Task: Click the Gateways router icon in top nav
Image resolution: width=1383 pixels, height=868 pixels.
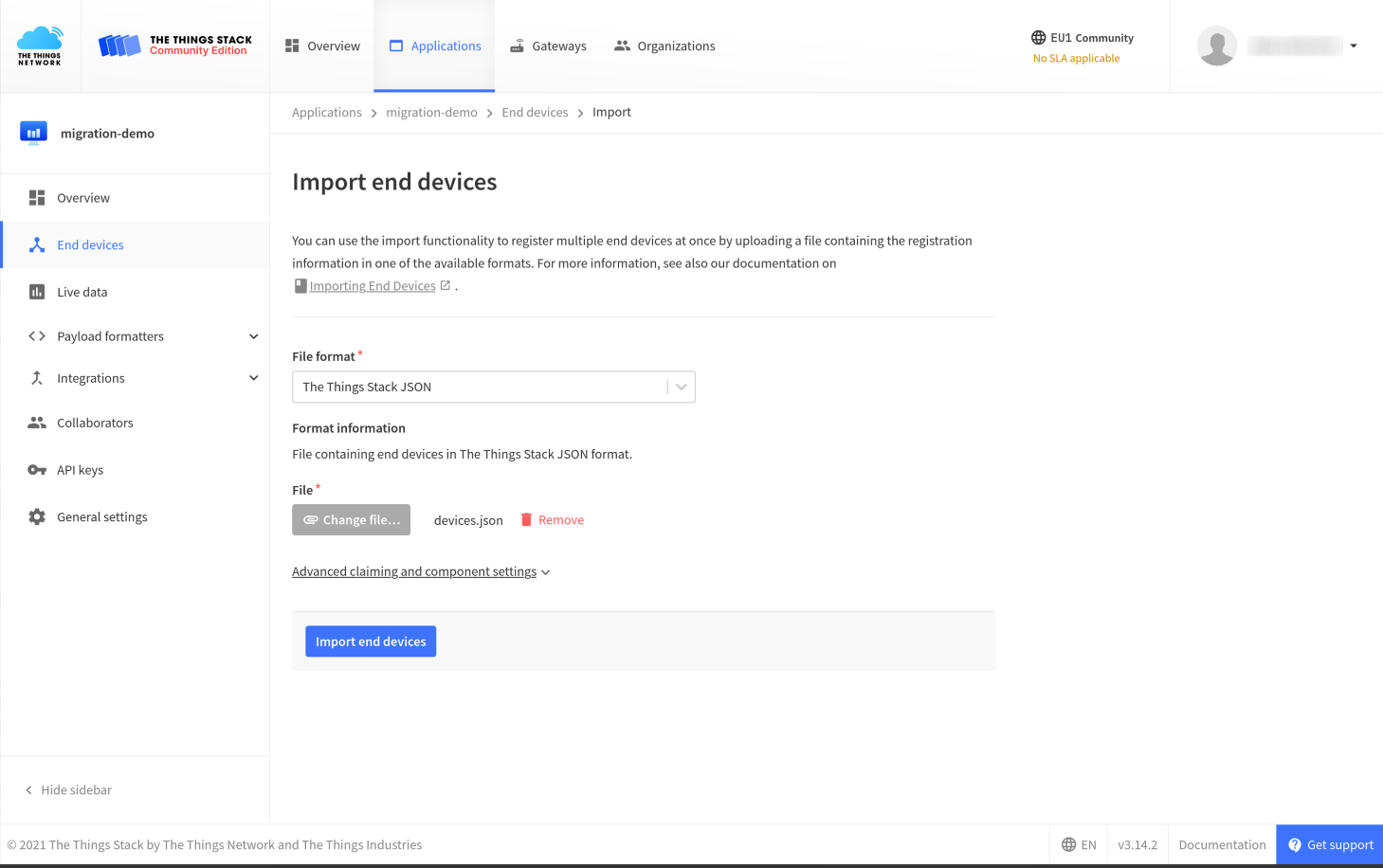Action: pos(518,45)
